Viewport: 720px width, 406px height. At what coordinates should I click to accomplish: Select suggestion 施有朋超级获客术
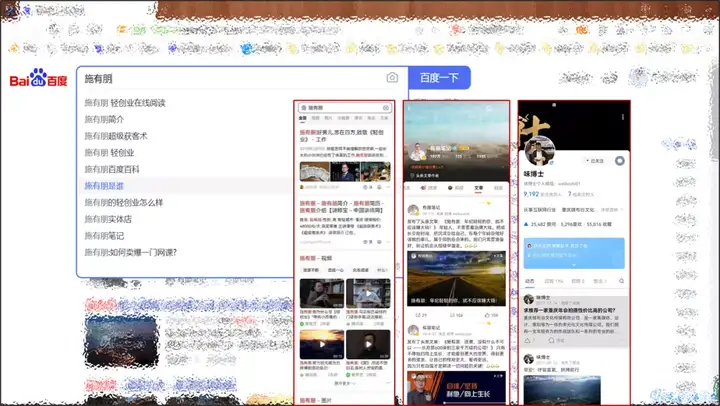pyautogui.click(x=116, y=136)
